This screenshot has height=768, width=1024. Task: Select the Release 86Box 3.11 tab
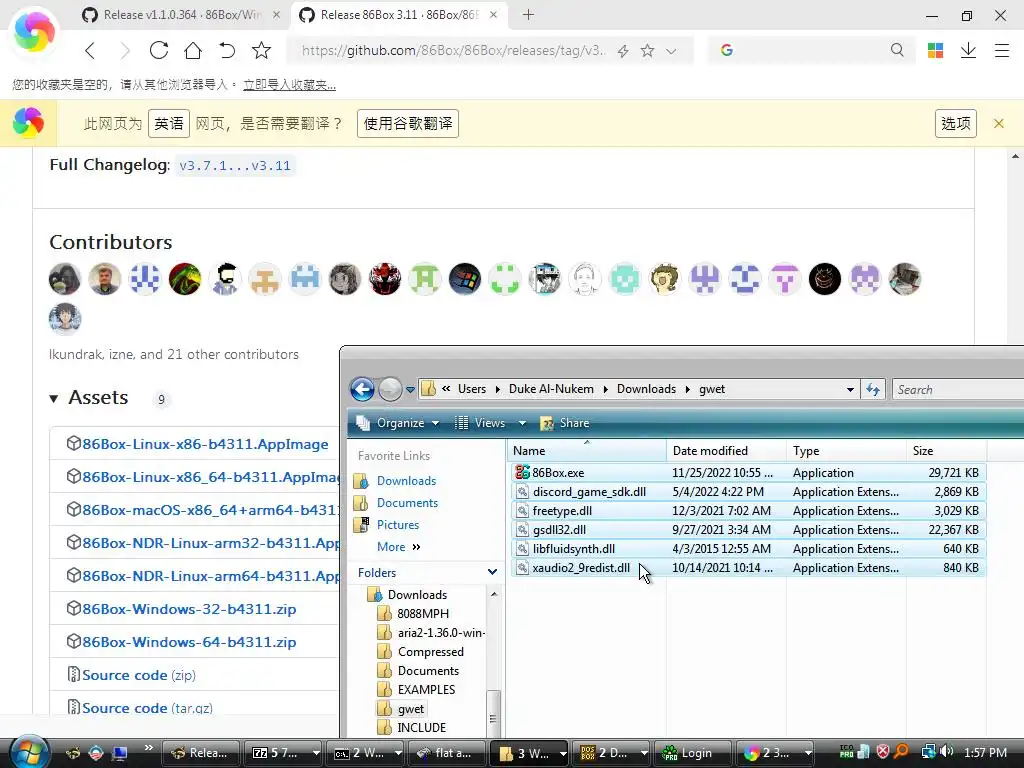pos(398,14)
